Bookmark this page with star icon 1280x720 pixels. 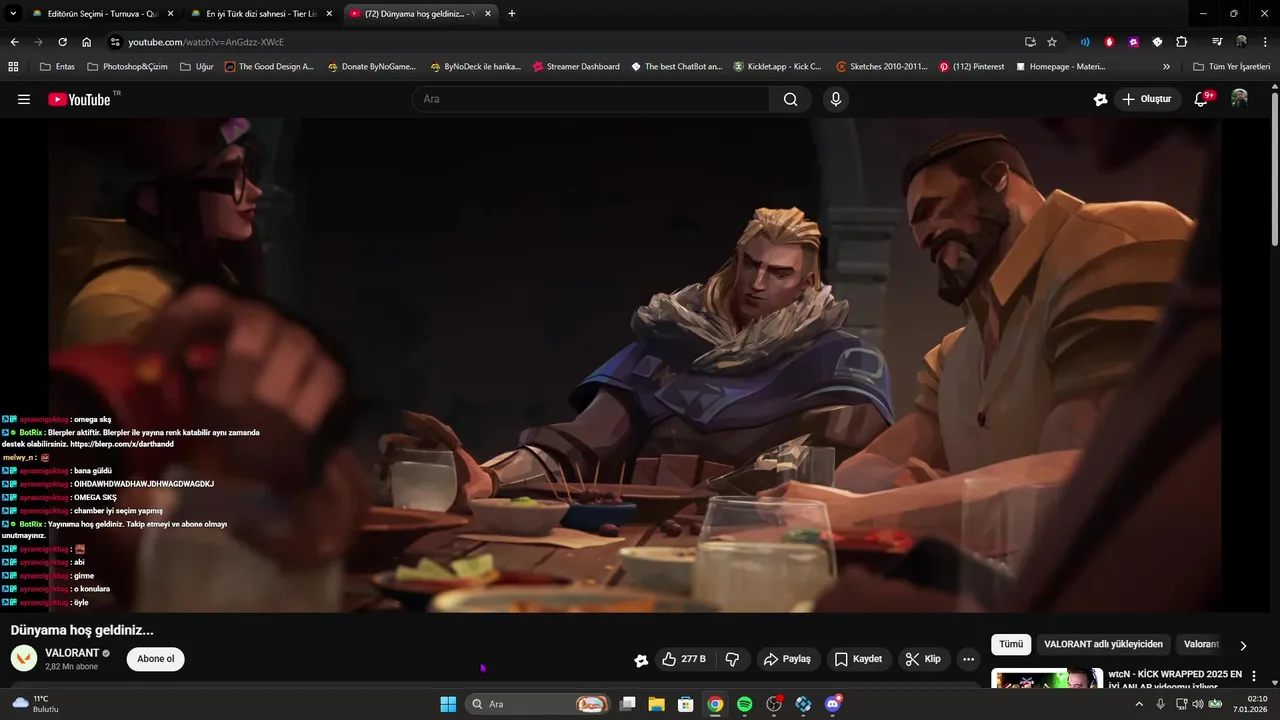pos(1052,42)
